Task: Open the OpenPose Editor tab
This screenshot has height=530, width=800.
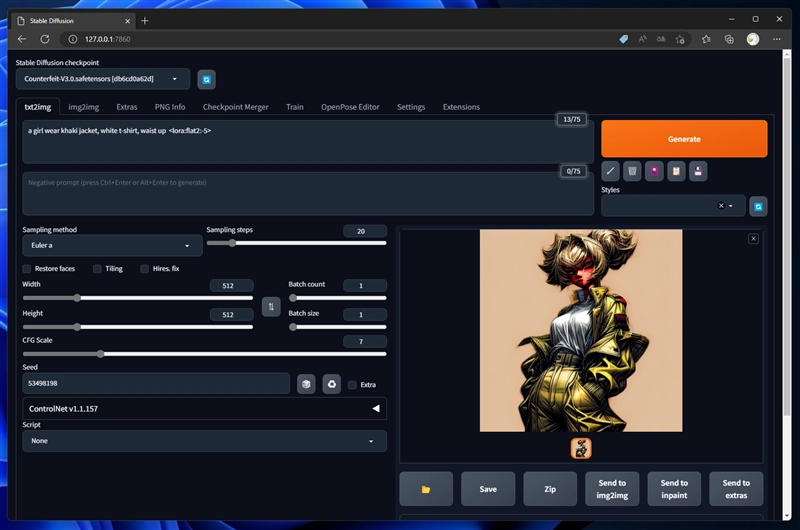Action: (350, 107)
